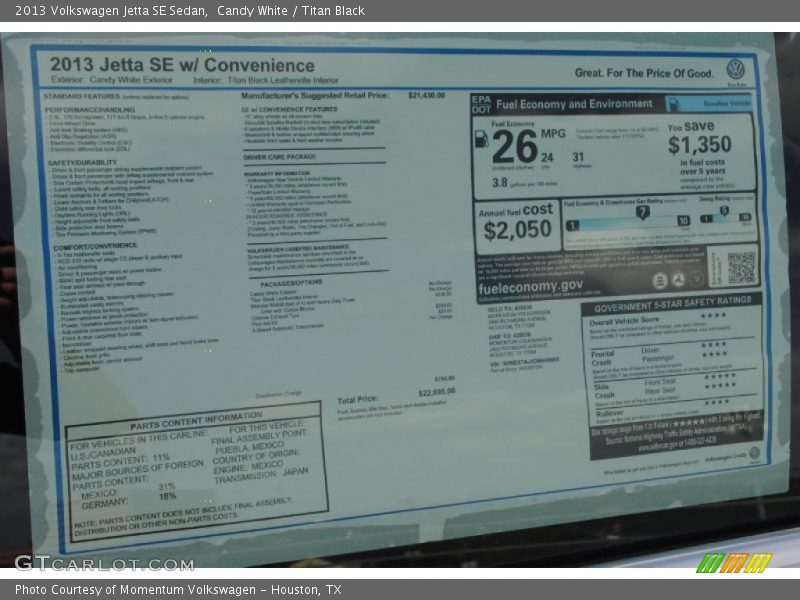The height and width of the screenshot is (600, 800).
Task: Click the total price value '$22,695.00'
Action: coord(437,392)
